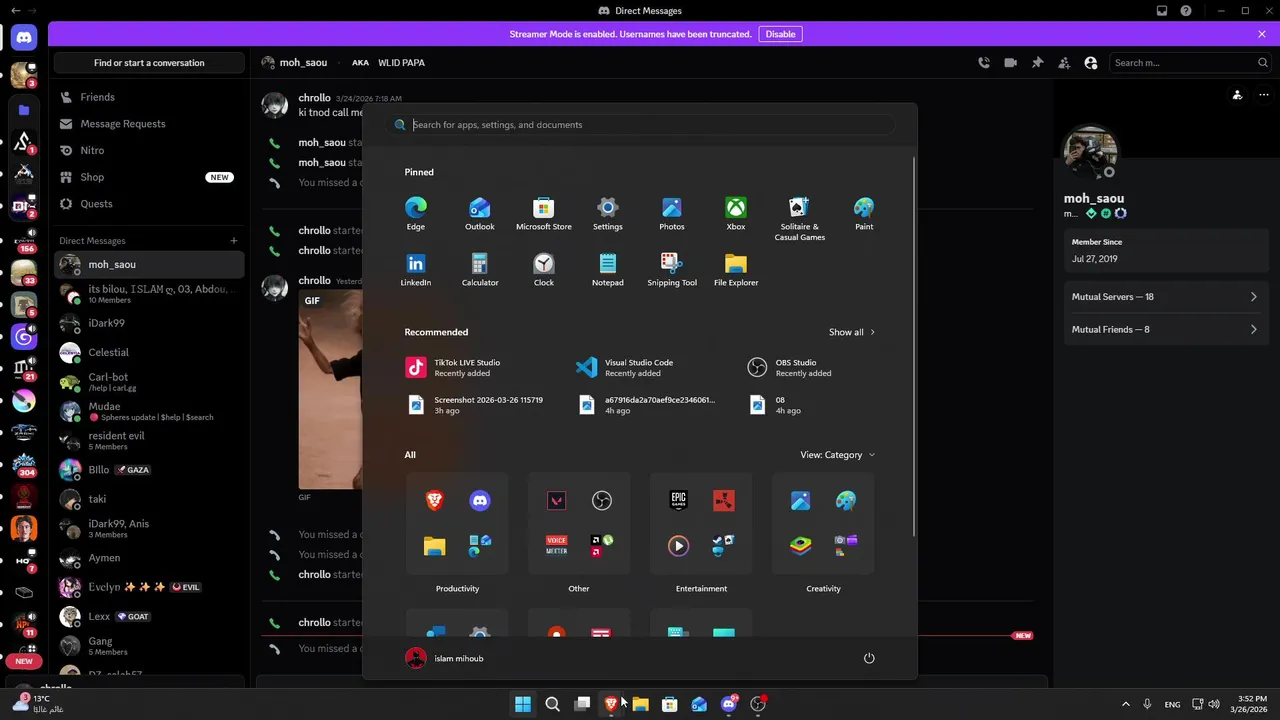Image resolution: width=1280 pixels, height=720 pixels.
Task: Open Windows Start button on taskbar
Action: (523, 704)
